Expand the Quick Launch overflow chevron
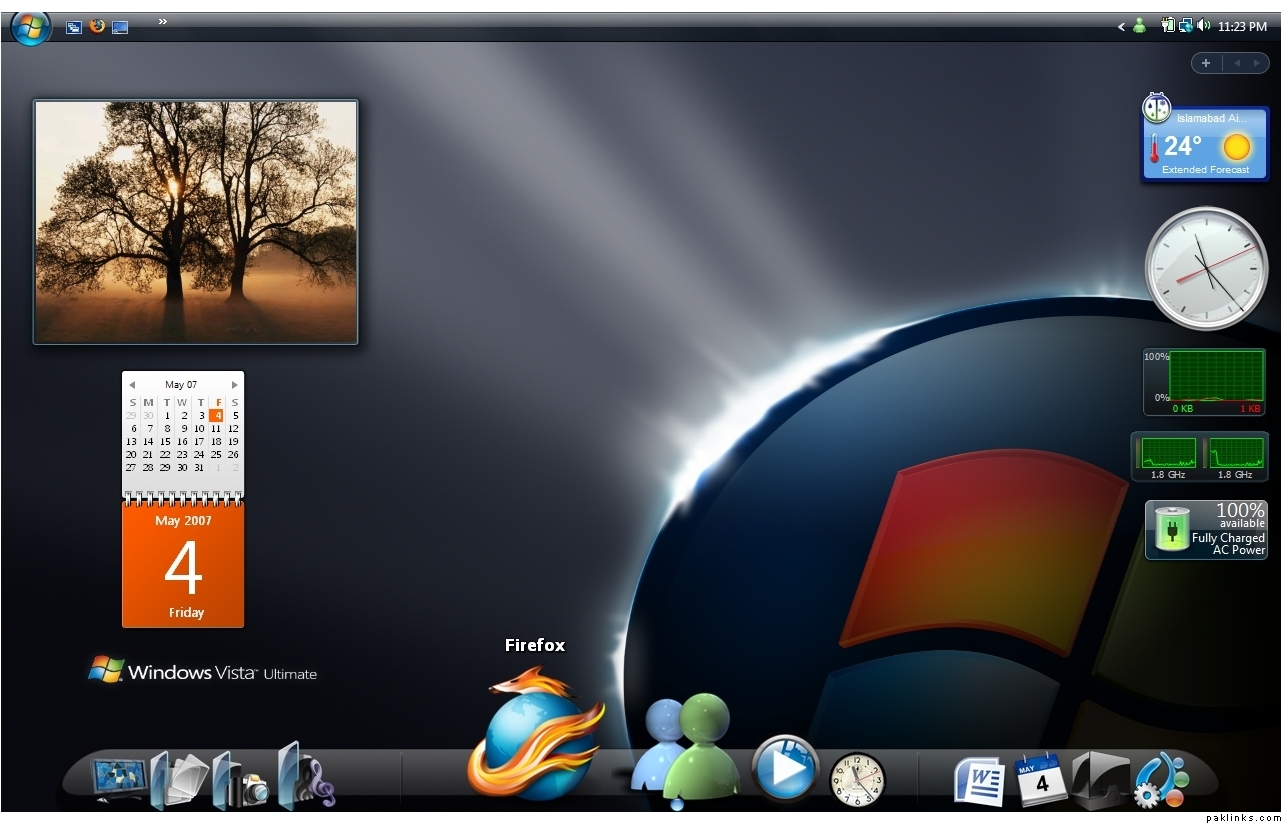 (162, 22)
